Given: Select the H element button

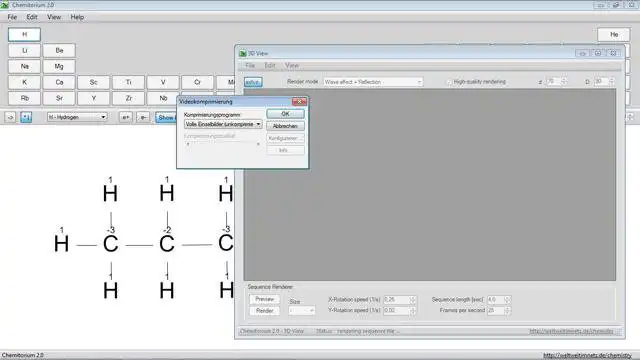Looking at the screenshot, I should click(24, 34).
